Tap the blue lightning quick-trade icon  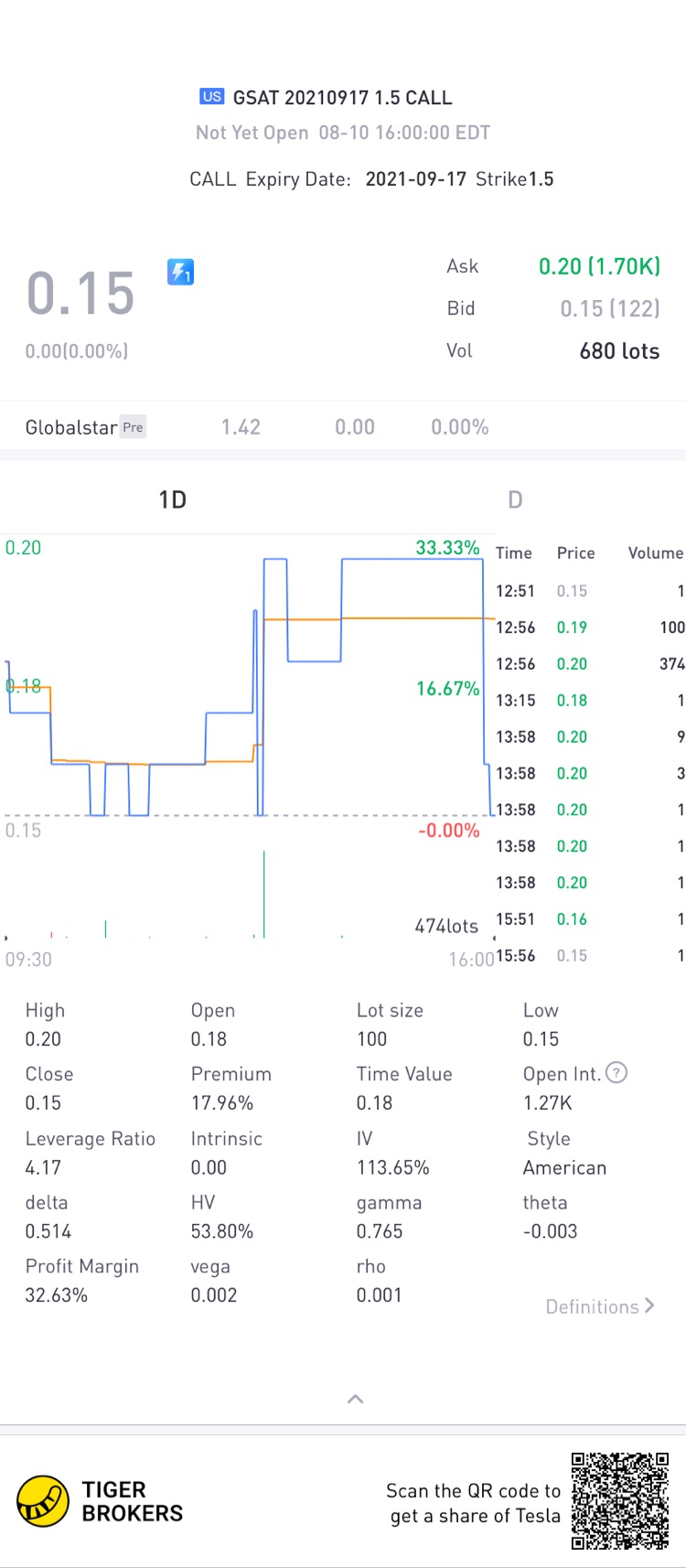tap(180, 272)
